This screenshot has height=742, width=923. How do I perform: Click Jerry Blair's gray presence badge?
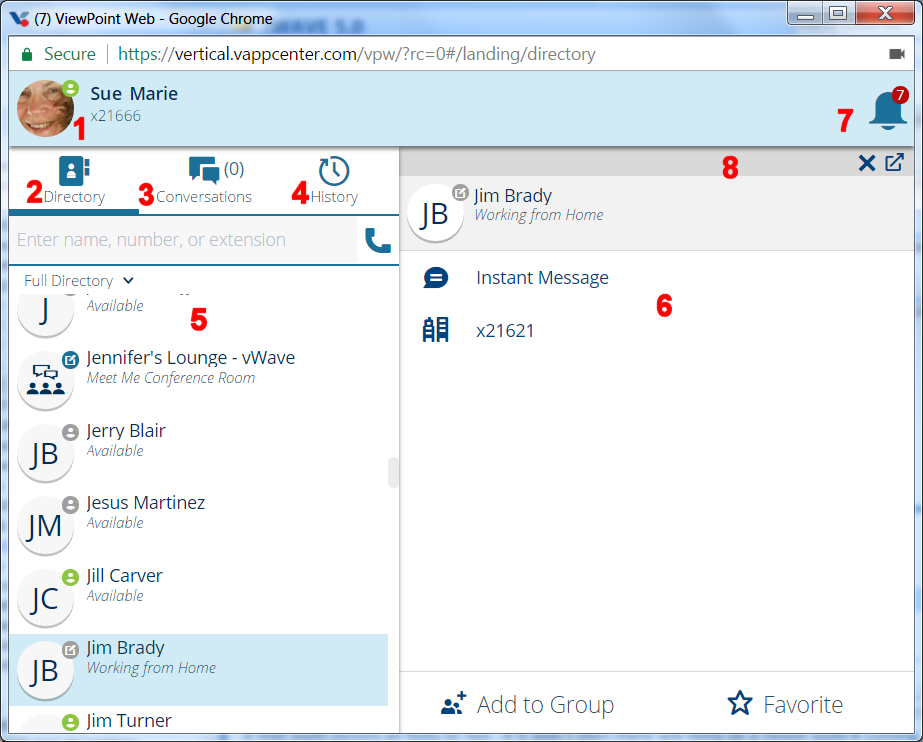[71, 432]
